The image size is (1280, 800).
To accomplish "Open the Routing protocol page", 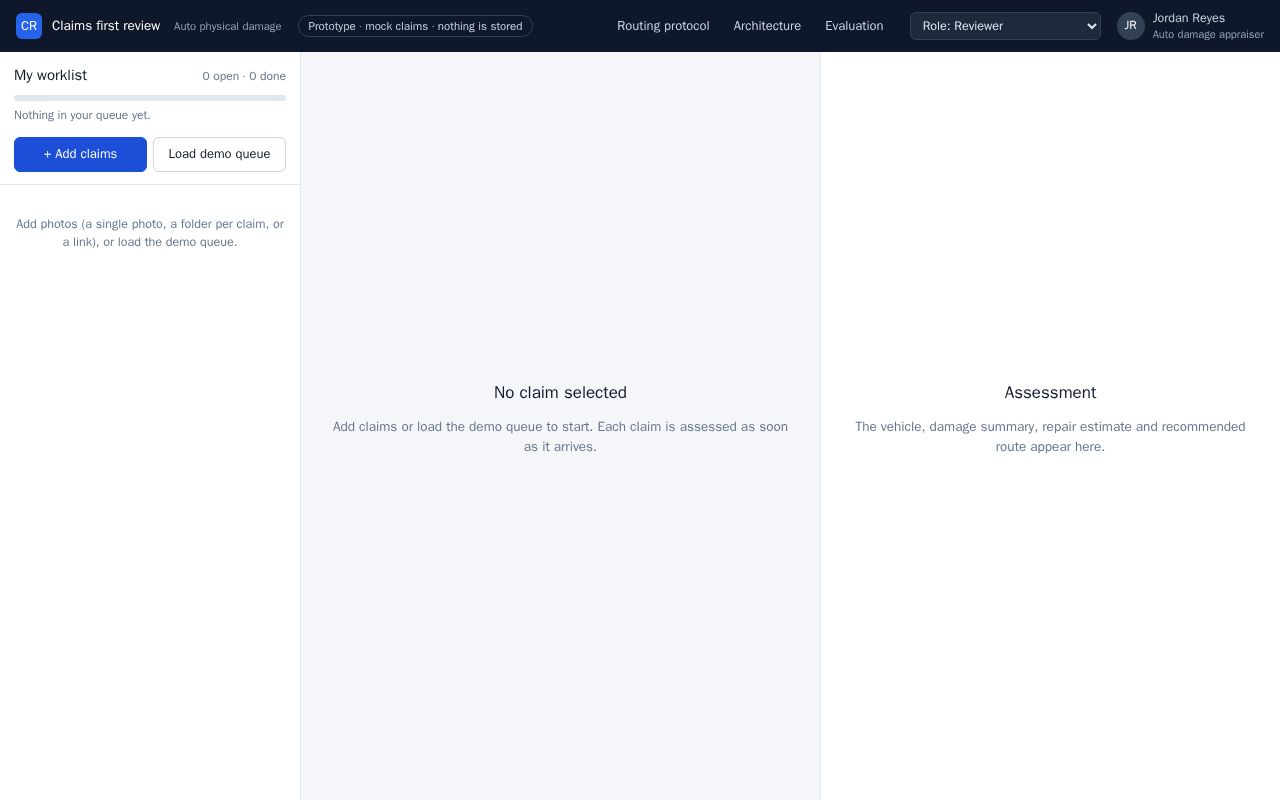I will click(663, 26).
